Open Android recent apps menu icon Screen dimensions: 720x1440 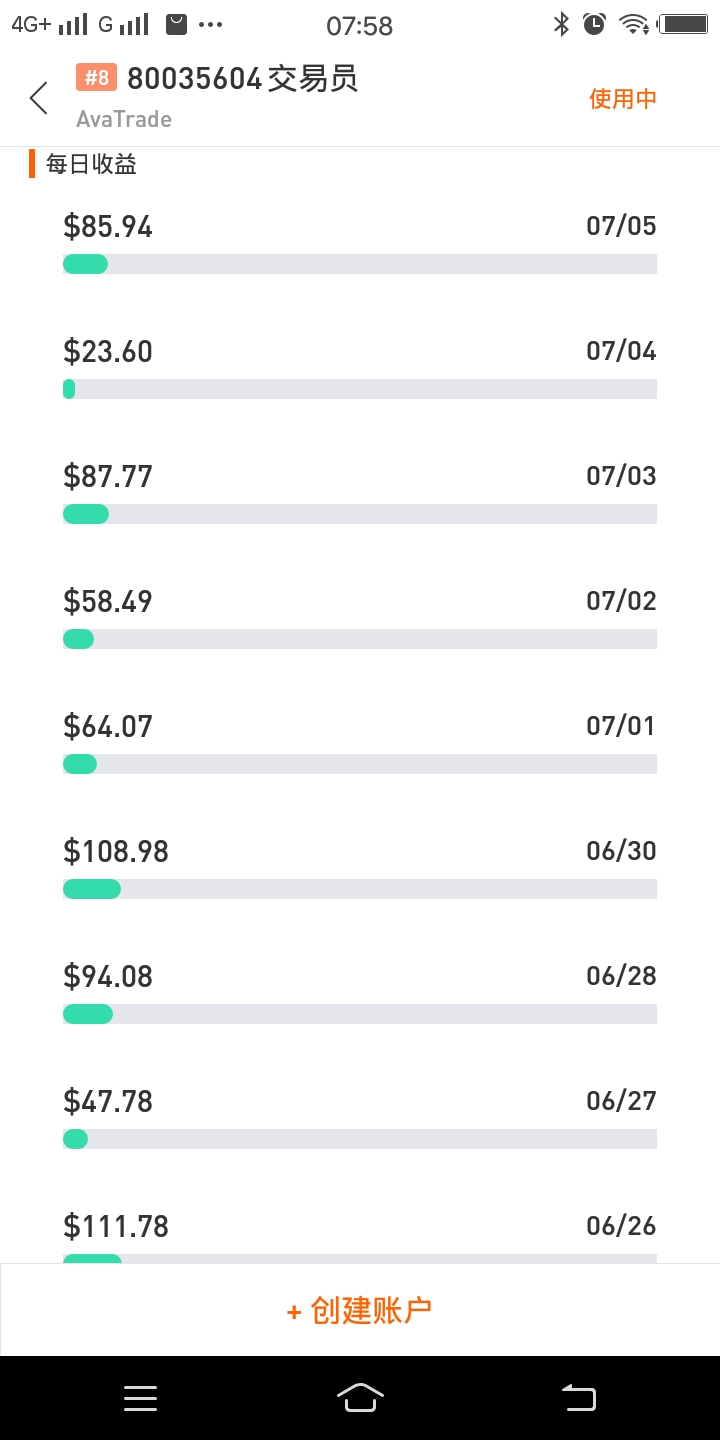[x=140, y=1398]
